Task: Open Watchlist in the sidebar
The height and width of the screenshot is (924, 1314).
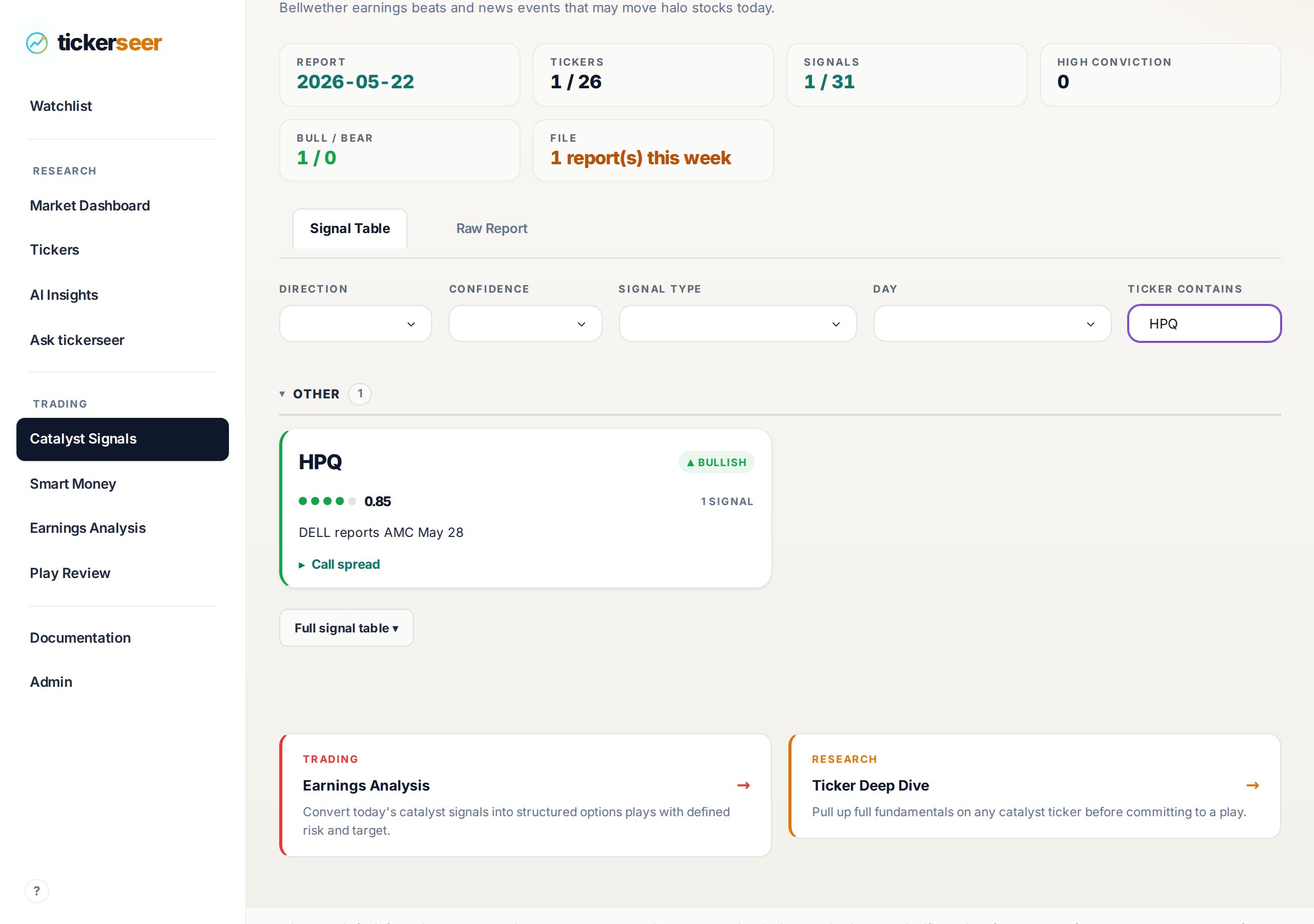Action: coord(61,106)
